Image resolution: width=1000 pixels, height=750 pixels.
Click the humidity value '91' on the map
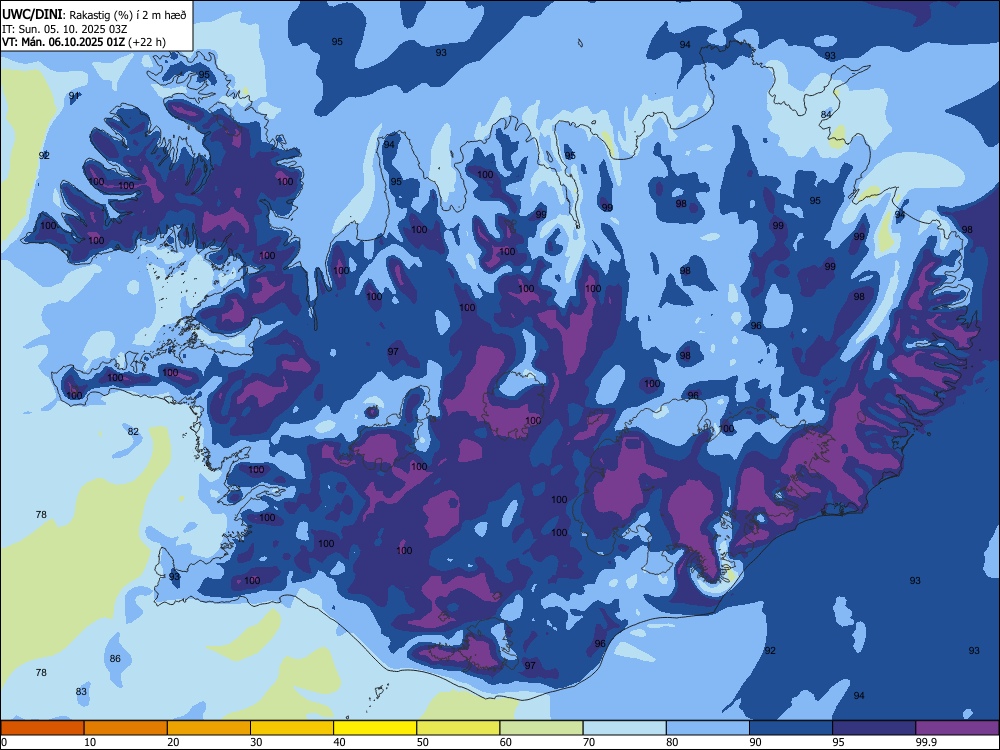click(x=75, y=96)
